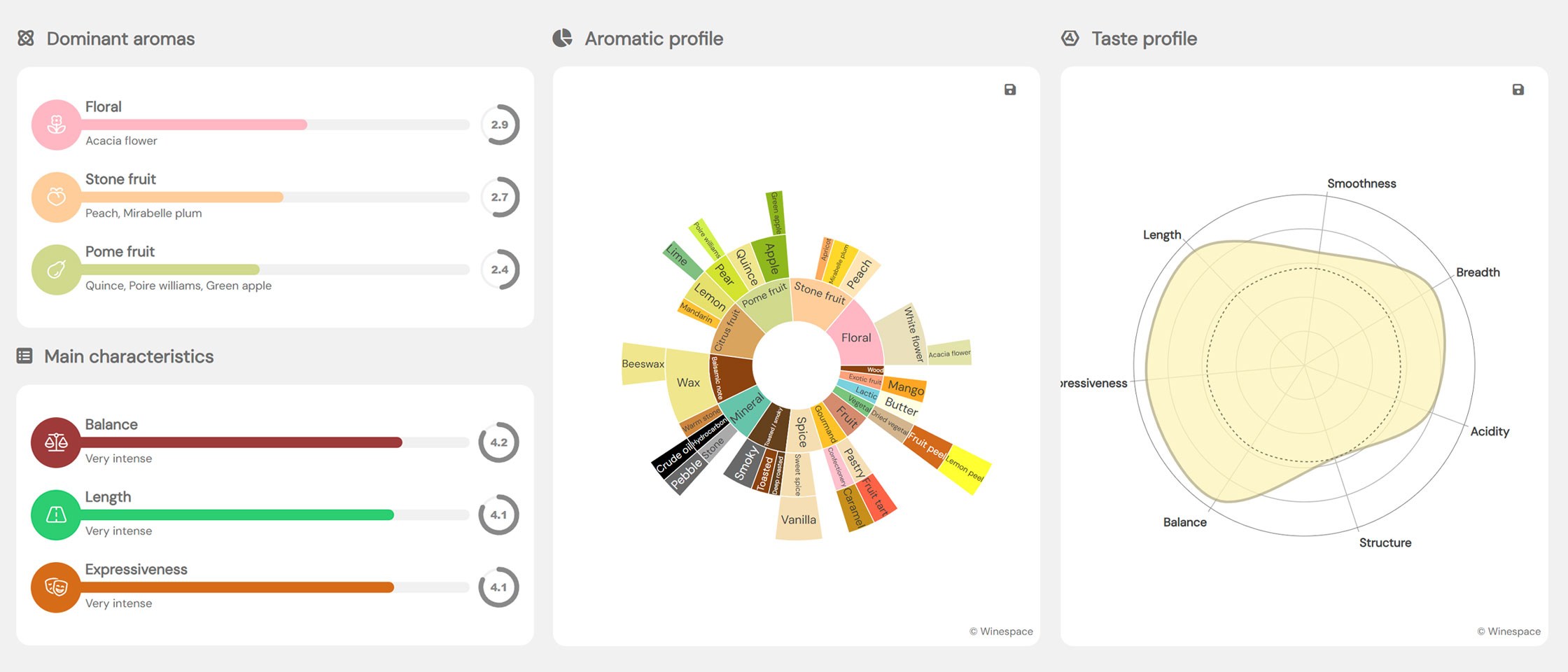Screen dimensions: 1568x672
Task: Click the Dominant aromas header icon
Action: coord(26,38)
